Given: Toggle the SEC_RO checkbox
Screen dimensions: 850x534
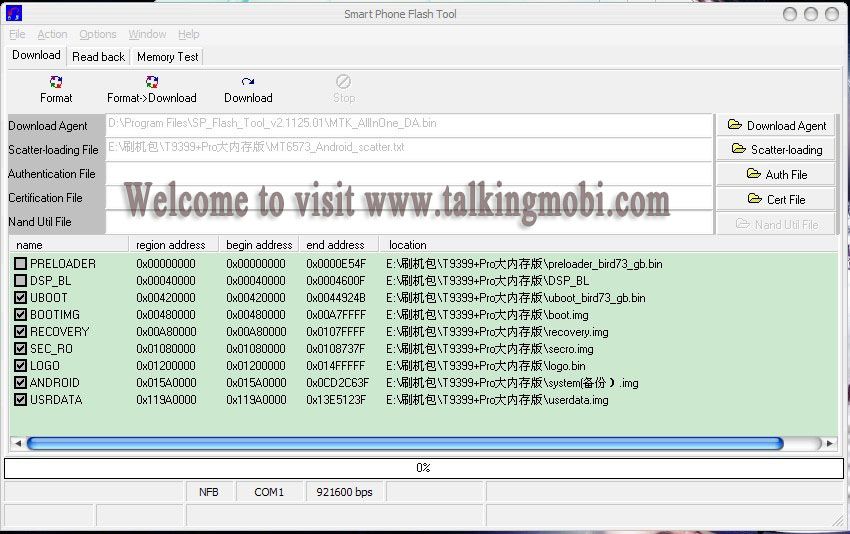Looking at the screenshot, I should [21, 349].
